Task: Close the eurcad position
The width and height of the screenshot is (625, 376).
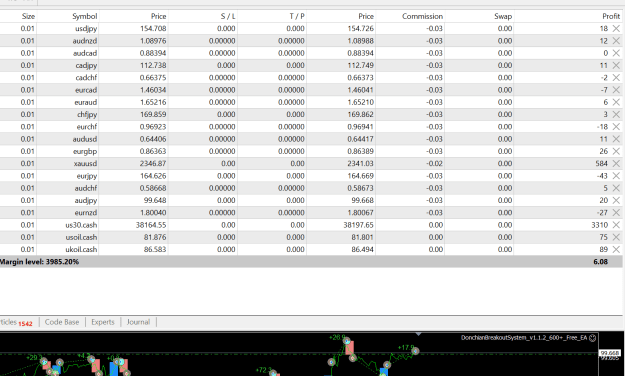Action: click(616, 90)
